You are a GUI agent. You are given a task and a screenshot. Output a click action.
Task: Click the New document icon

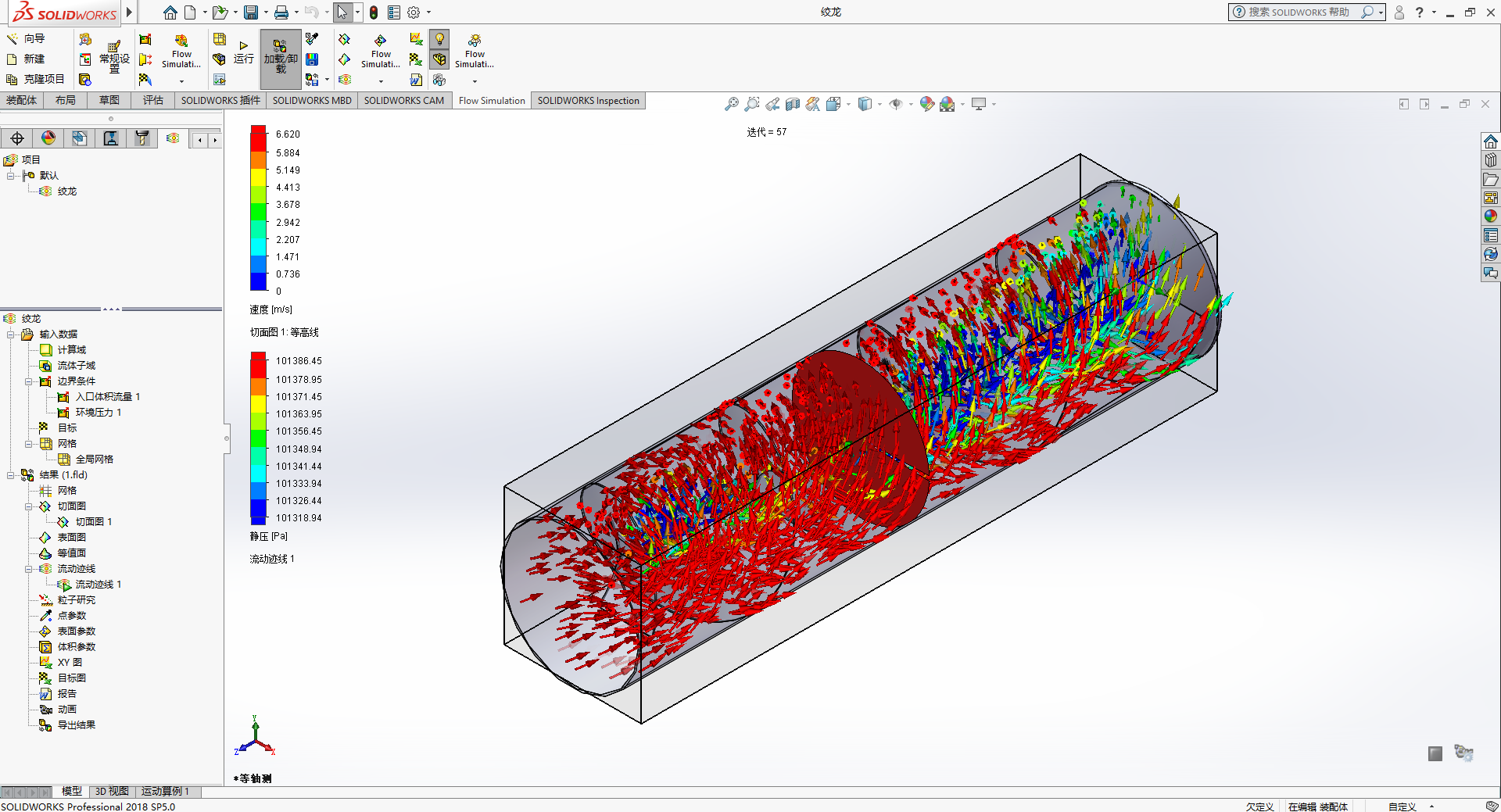(190, 13)
